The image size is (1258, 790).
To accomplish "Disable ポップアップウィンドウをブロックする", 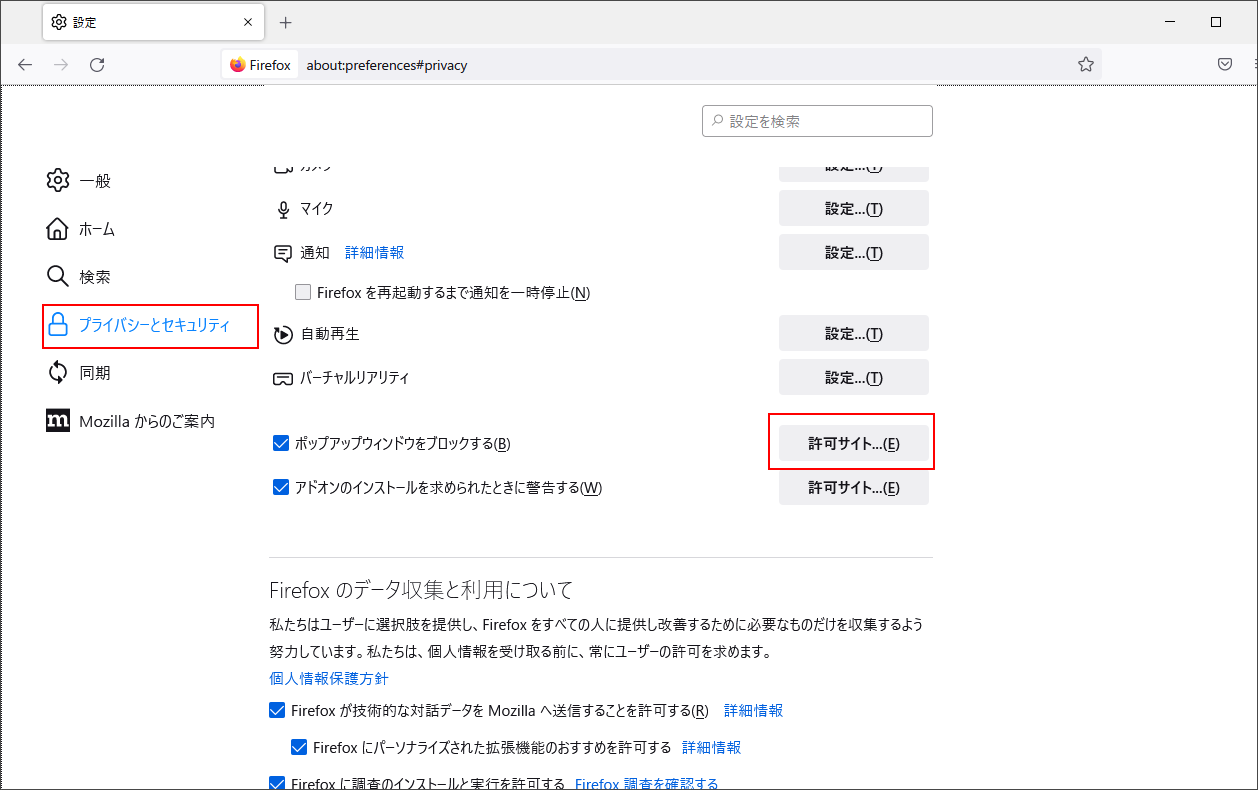I will click(x=281, y=443).
